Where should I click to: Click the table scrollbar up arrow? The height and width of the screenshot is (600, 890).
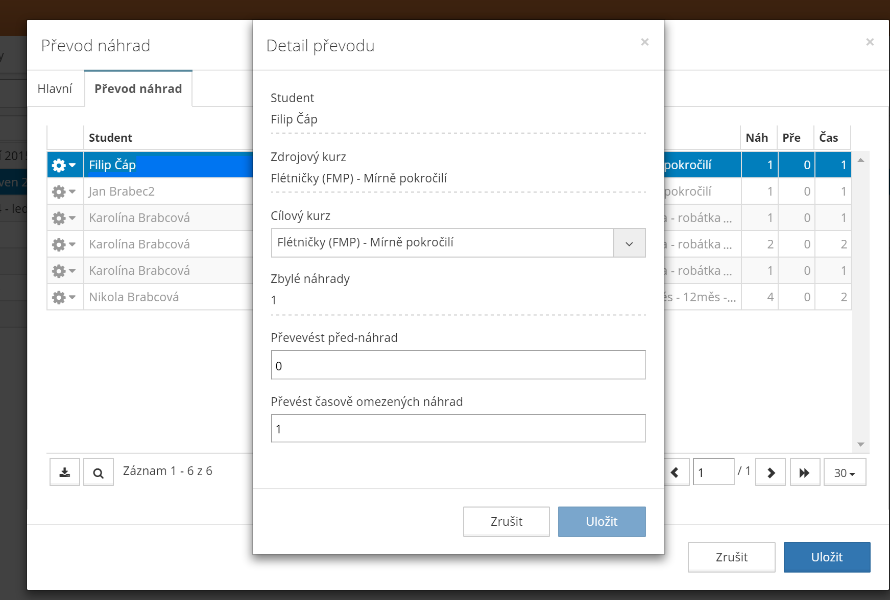(860, 161)
